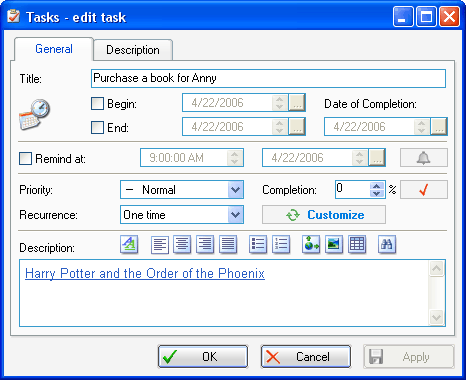466x380 pixels.
Task: Click the Cancel button
Action: 306,357
